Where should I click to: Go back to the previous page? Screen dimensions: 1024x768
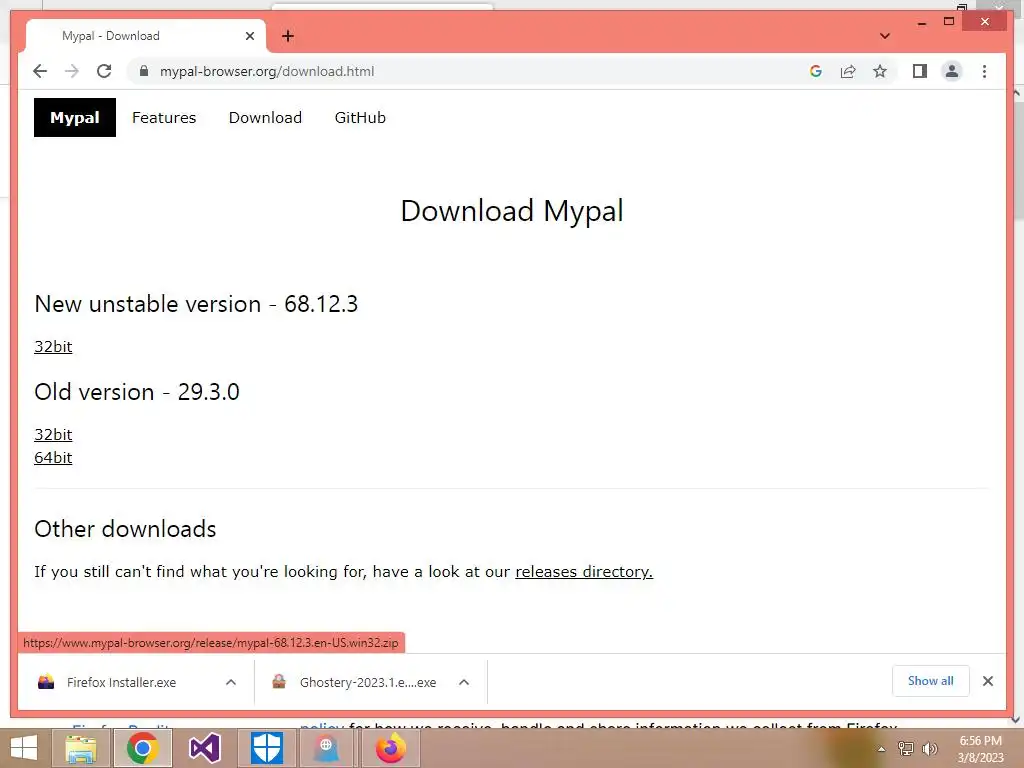(40, 71)
